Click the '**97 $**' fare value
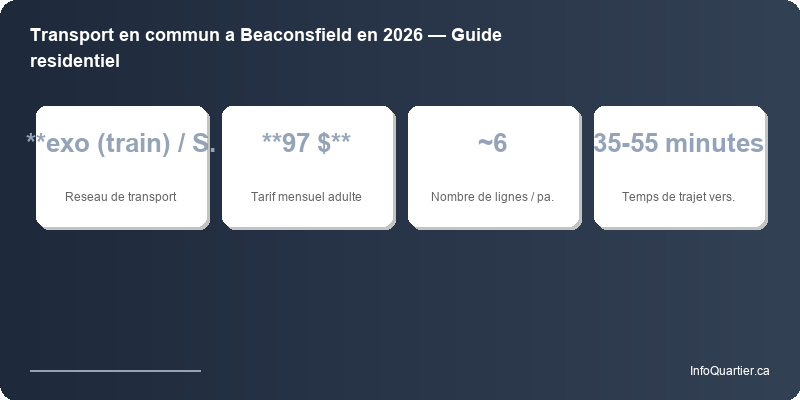The image size is (800, 400). (306, 144)
